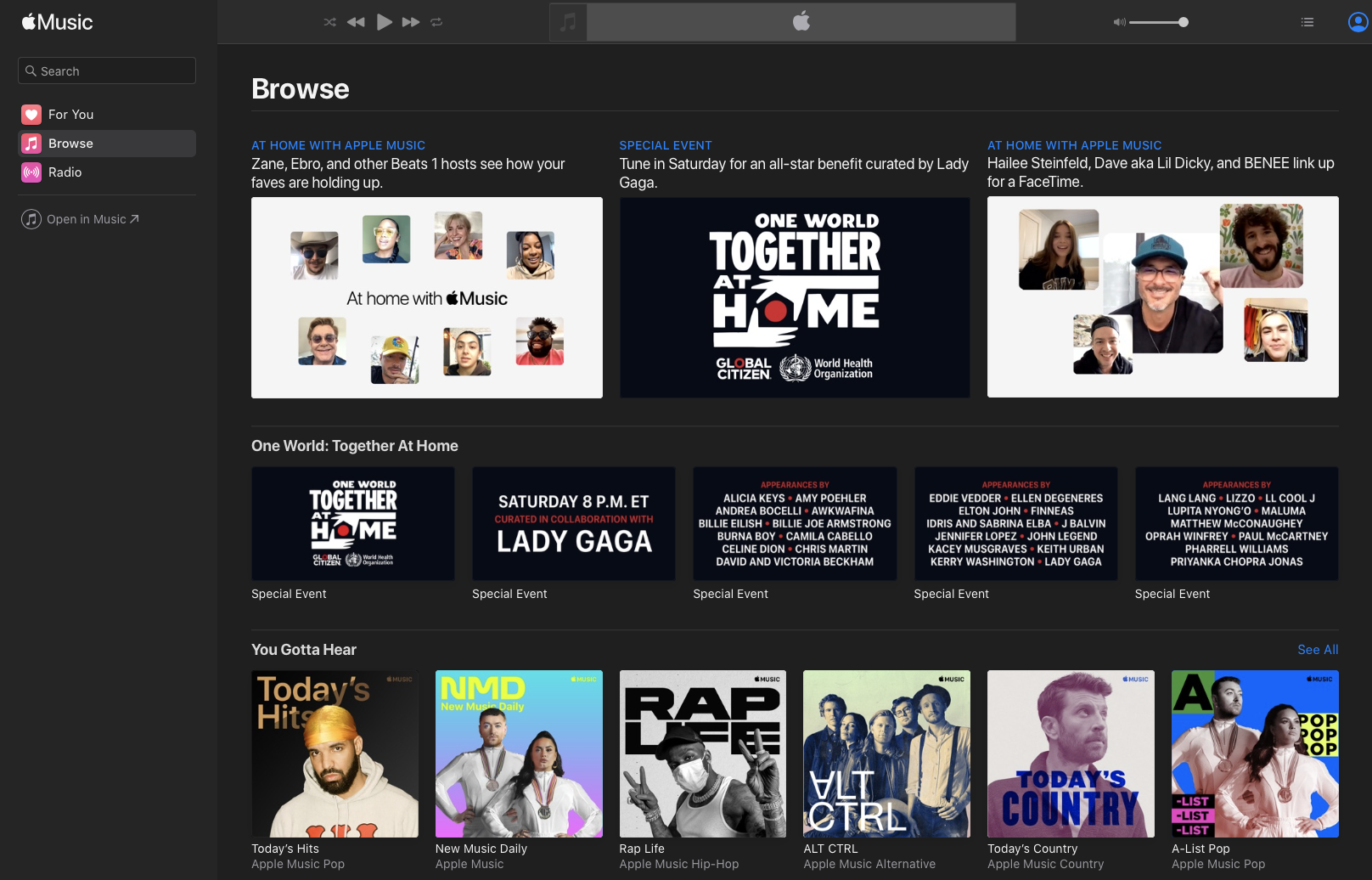The width and height of the screenshot is (1372, 880).
Task: Open See All for You Gotta Hear
Action: [x=1317, y=650]
